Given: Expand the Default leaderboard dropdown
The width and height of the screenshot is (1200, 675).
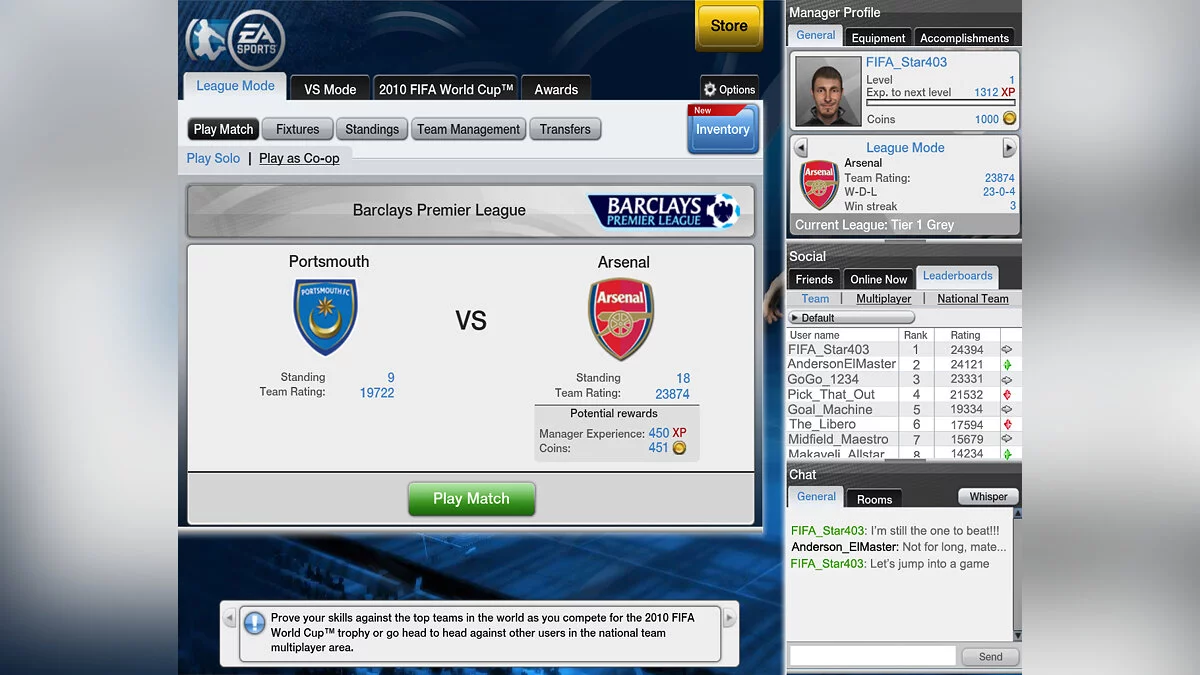Looking at the screenshot, I should (851, 317).
